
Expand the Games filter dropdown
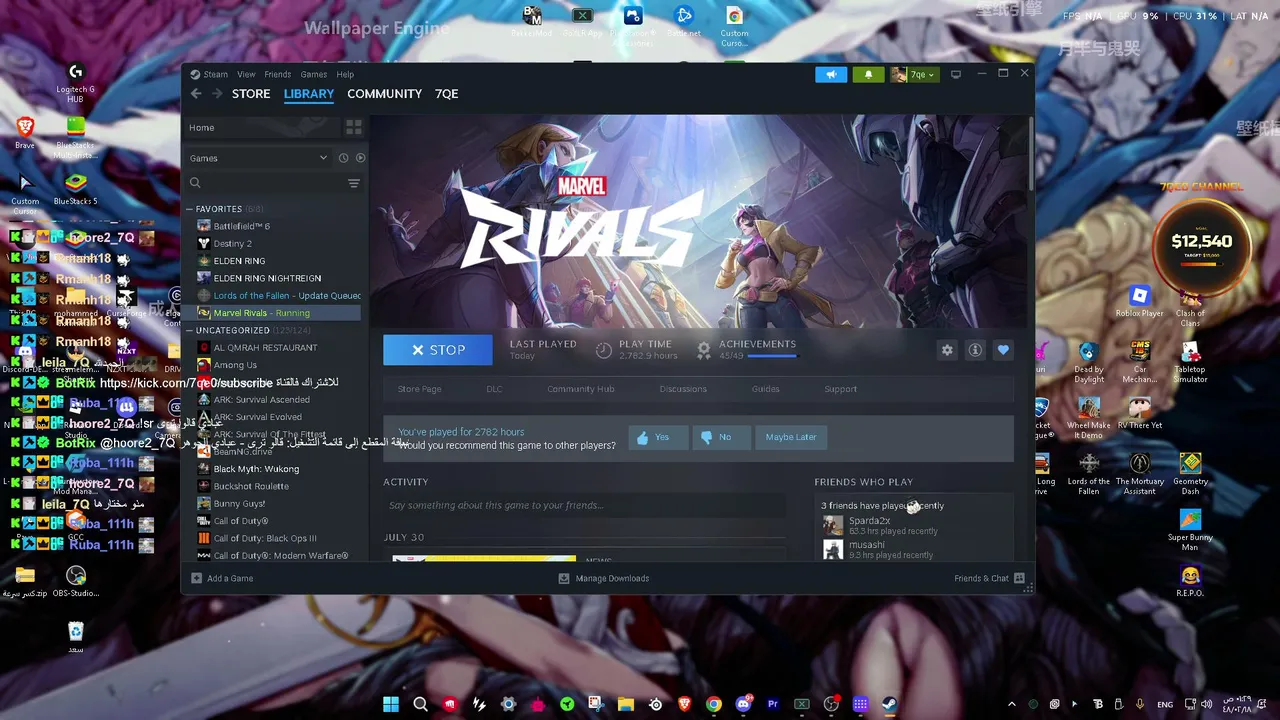tap(259, 158)
